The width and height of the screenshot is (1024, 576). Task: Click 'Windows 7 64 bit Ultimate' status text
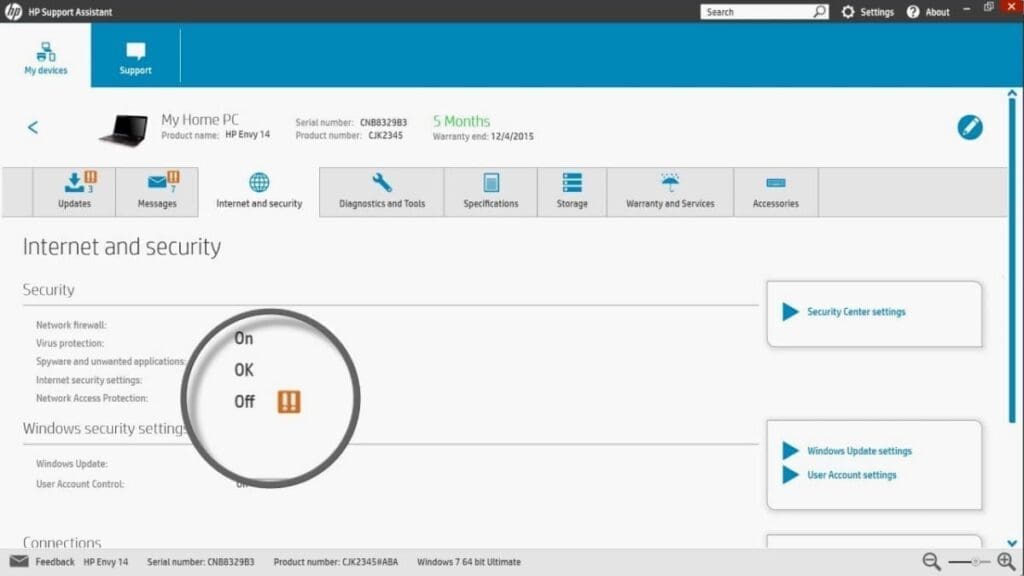click(469, 562)
